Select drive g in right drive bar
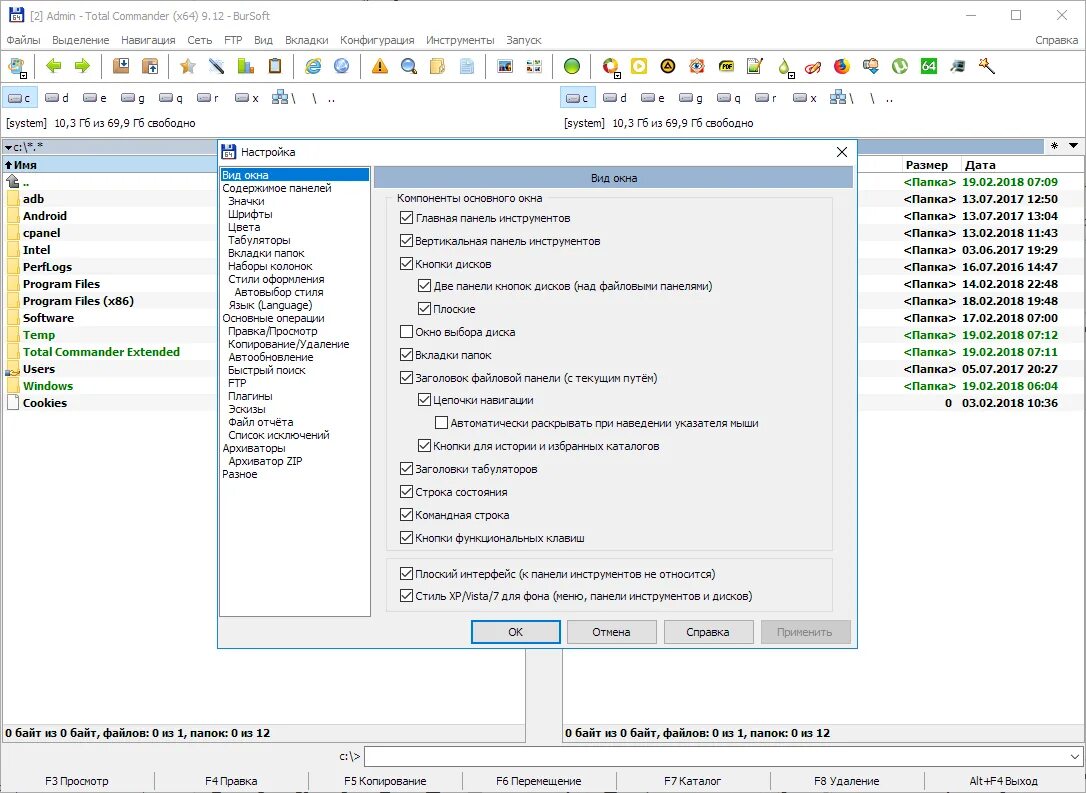 [691, 98]
